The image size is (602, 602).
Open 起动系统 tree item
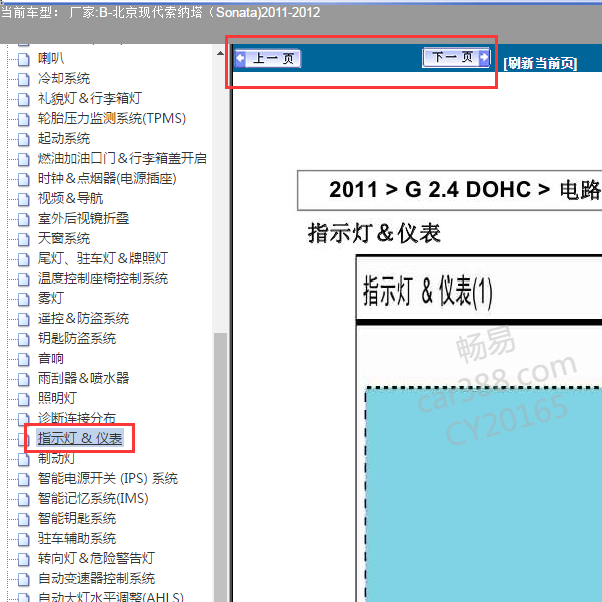tap(64, 138)
